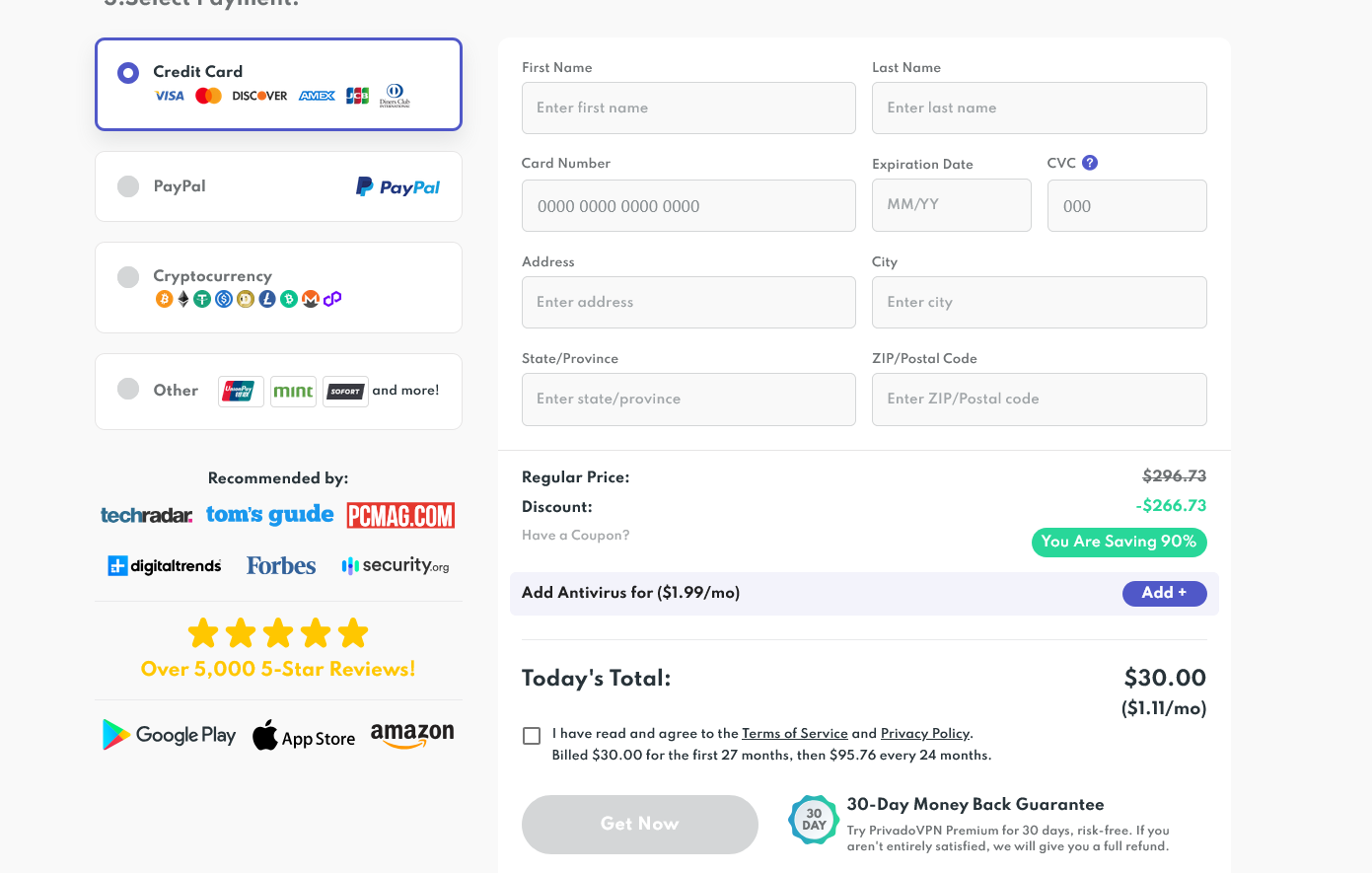
Task: Select the PayPal radio button
Action: click(128, 186)
